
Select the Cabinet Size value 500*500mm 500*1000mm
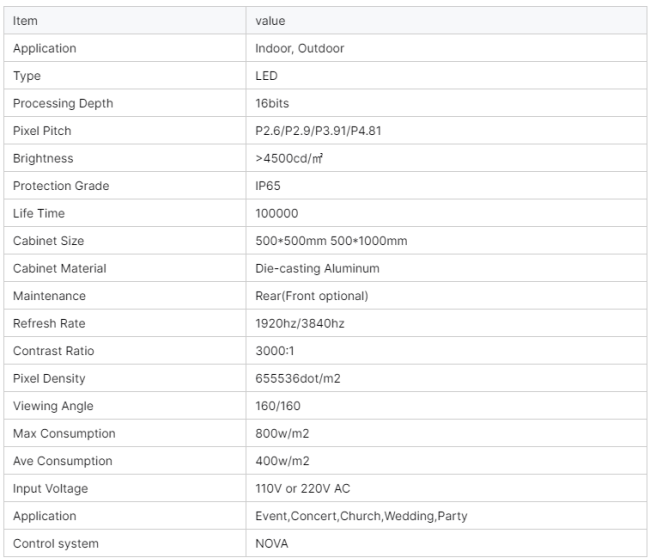pos(331,241)
